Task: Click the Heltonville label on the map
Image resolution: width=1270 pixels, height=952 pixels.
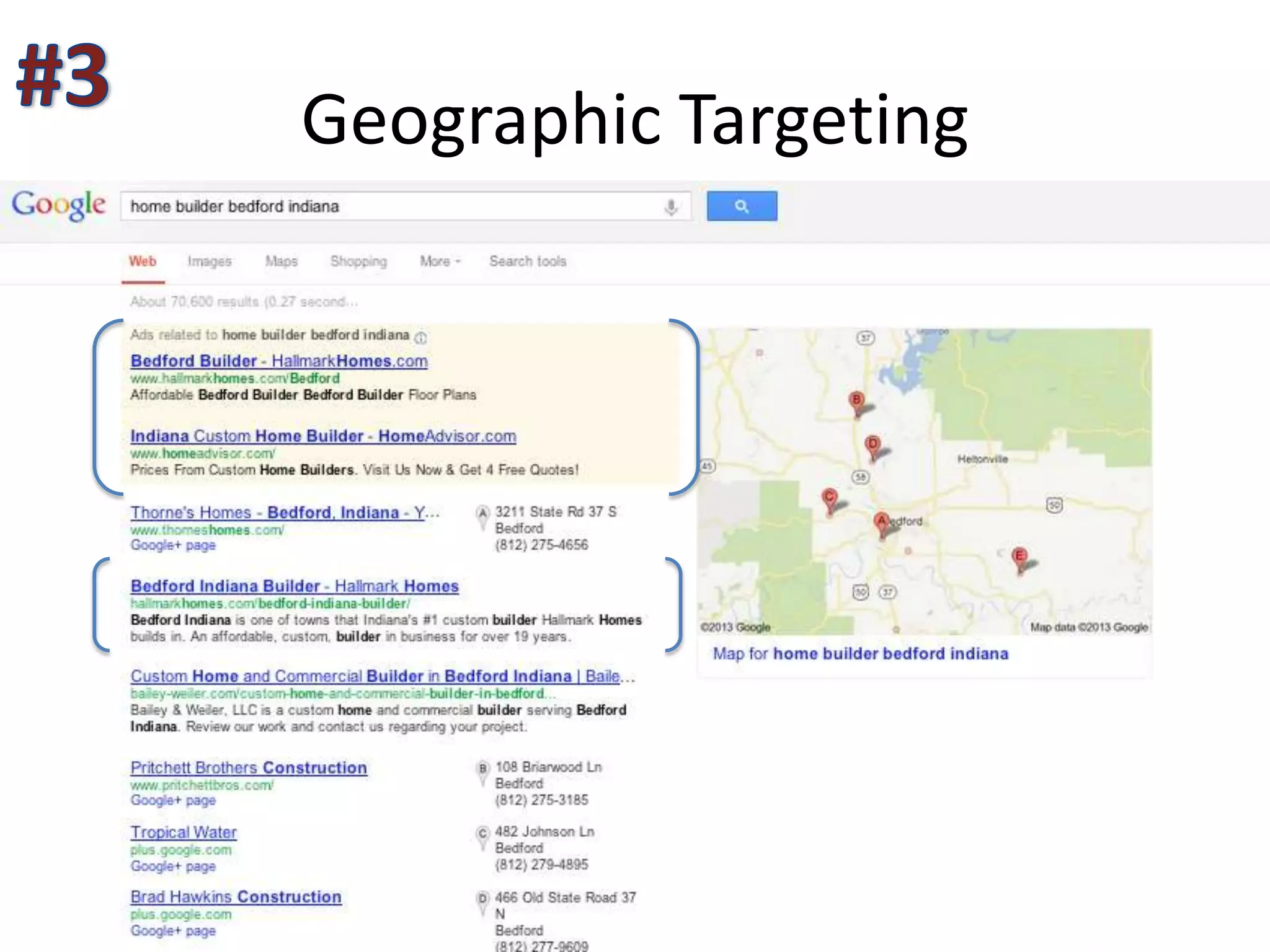Action: 982,459
